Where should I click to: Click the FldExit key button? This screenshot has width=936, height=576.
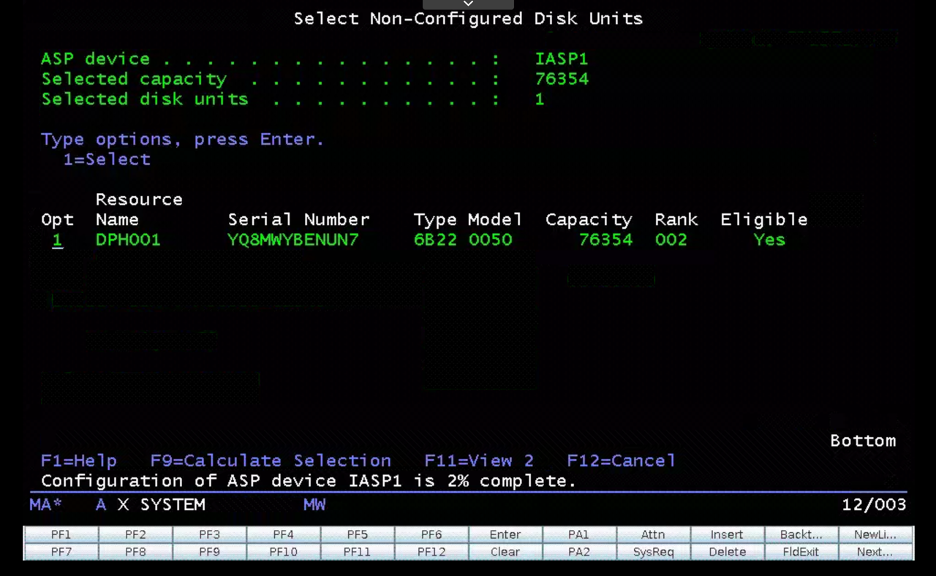pyautogui.click(x=801, y=552)
